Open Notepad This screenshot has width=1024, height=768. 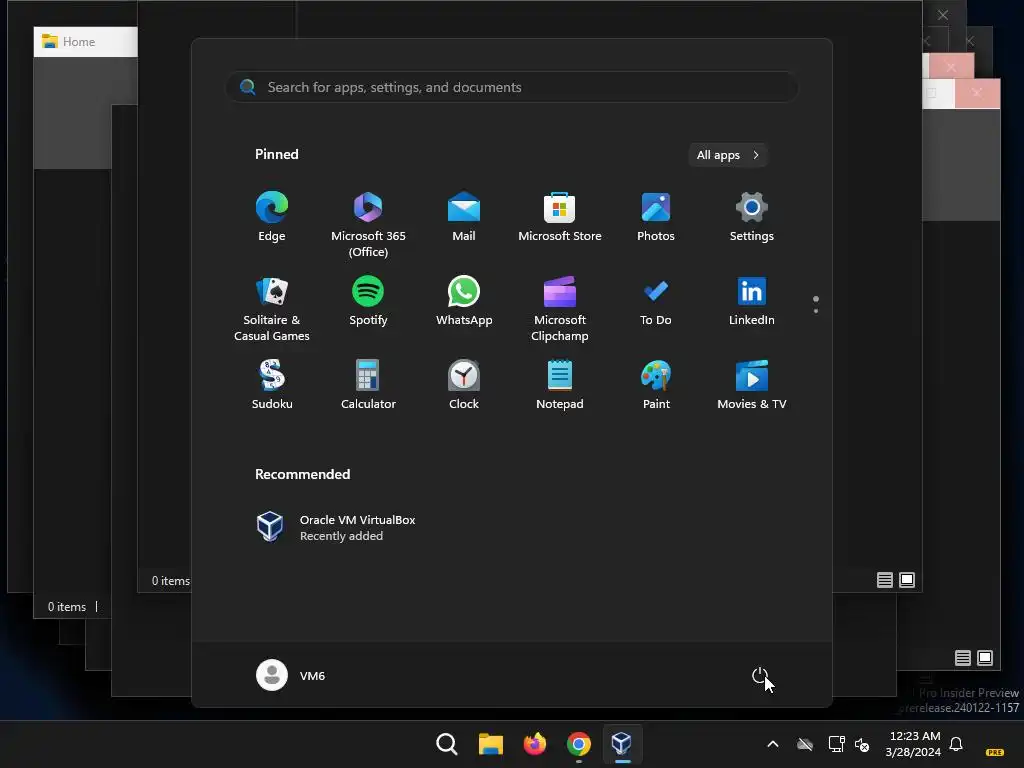point(560,385)
